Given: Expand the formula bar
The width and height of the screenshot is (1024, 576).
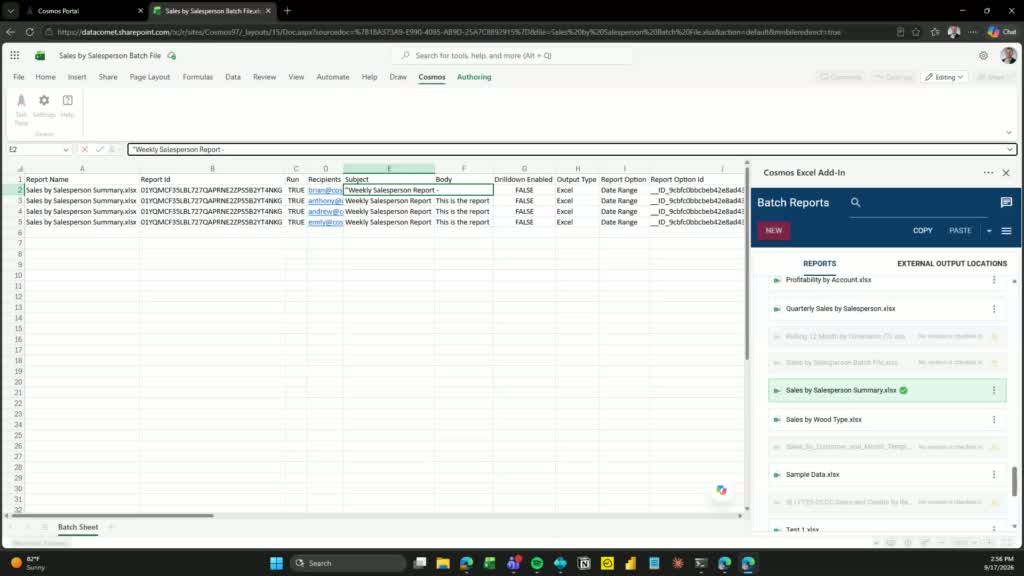Looking at the screenshot, I should (1010, 150).
